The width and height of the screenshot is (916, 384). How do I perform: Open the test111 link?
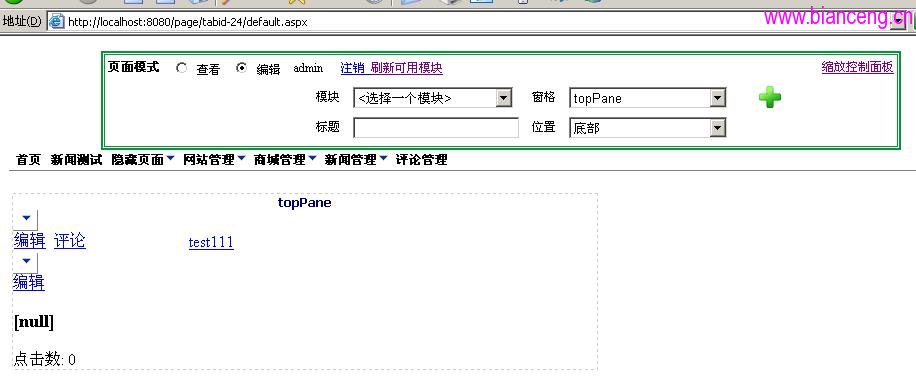click(211, 242)
